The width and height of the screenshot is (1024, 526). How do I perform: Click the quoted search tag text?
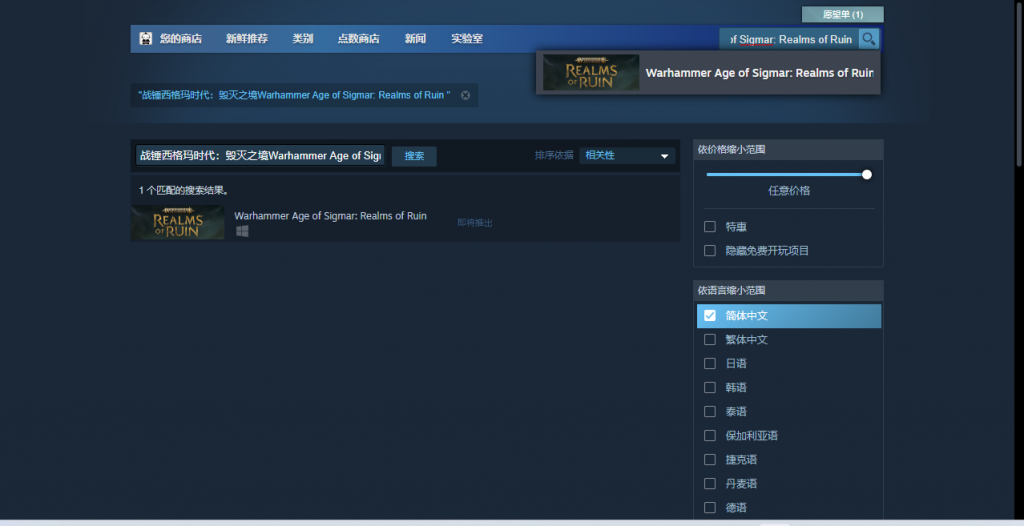295,95
